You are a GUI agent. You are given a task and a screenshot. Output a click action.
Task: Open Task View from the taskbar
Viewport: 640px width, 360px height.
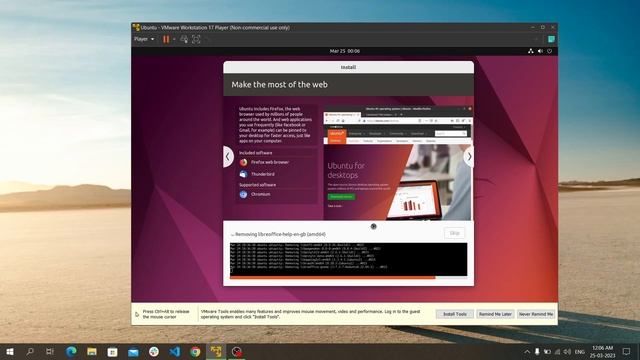50,351
